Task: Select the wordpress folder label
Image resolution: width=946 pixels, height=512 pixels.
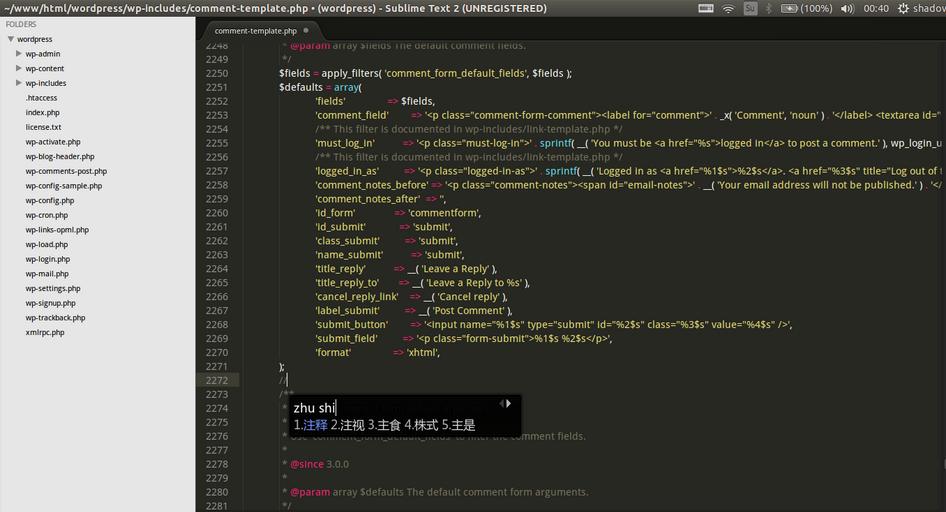Action: 34,39
